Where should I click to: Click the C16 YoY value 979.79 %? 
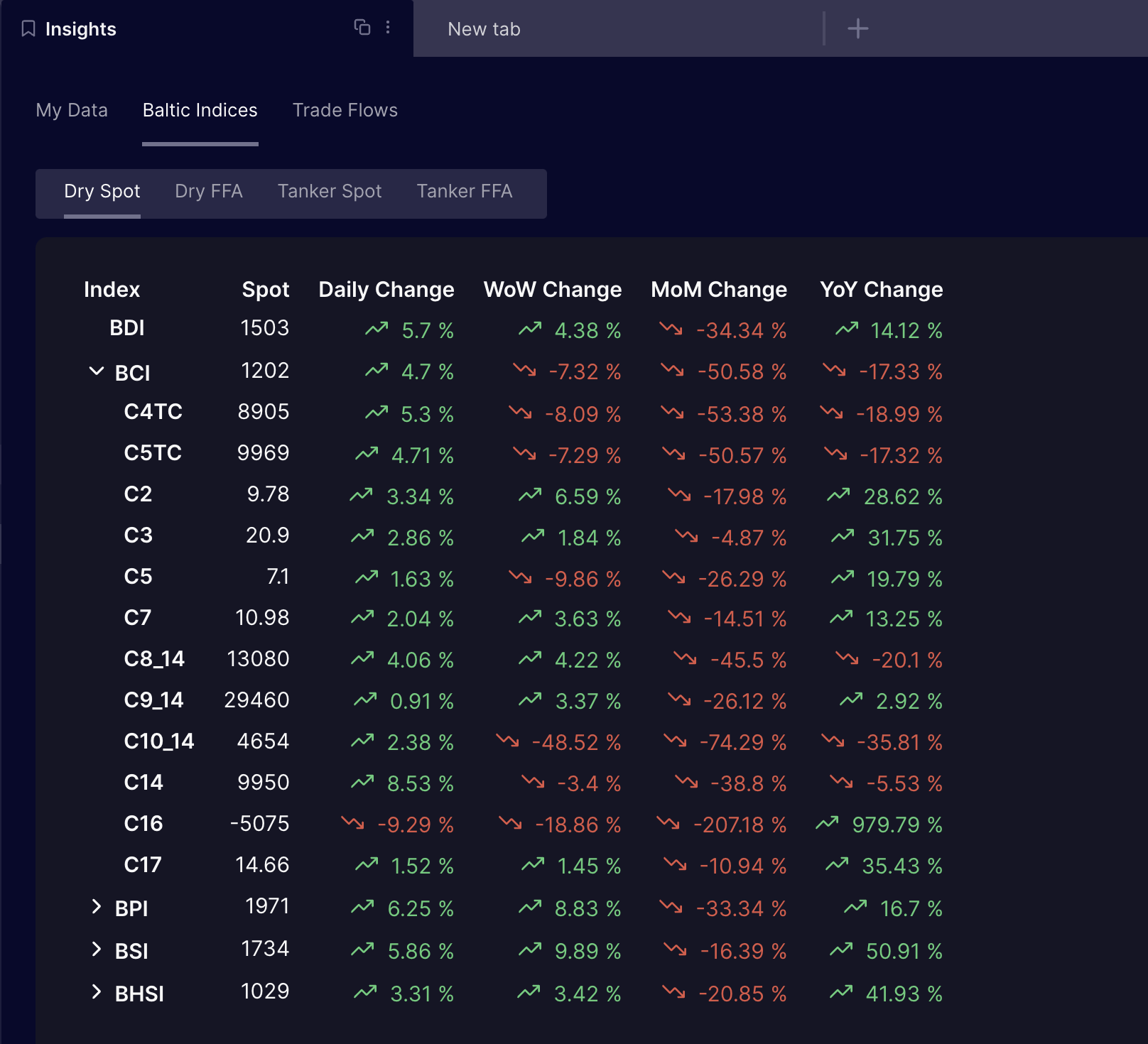(897, 825)
